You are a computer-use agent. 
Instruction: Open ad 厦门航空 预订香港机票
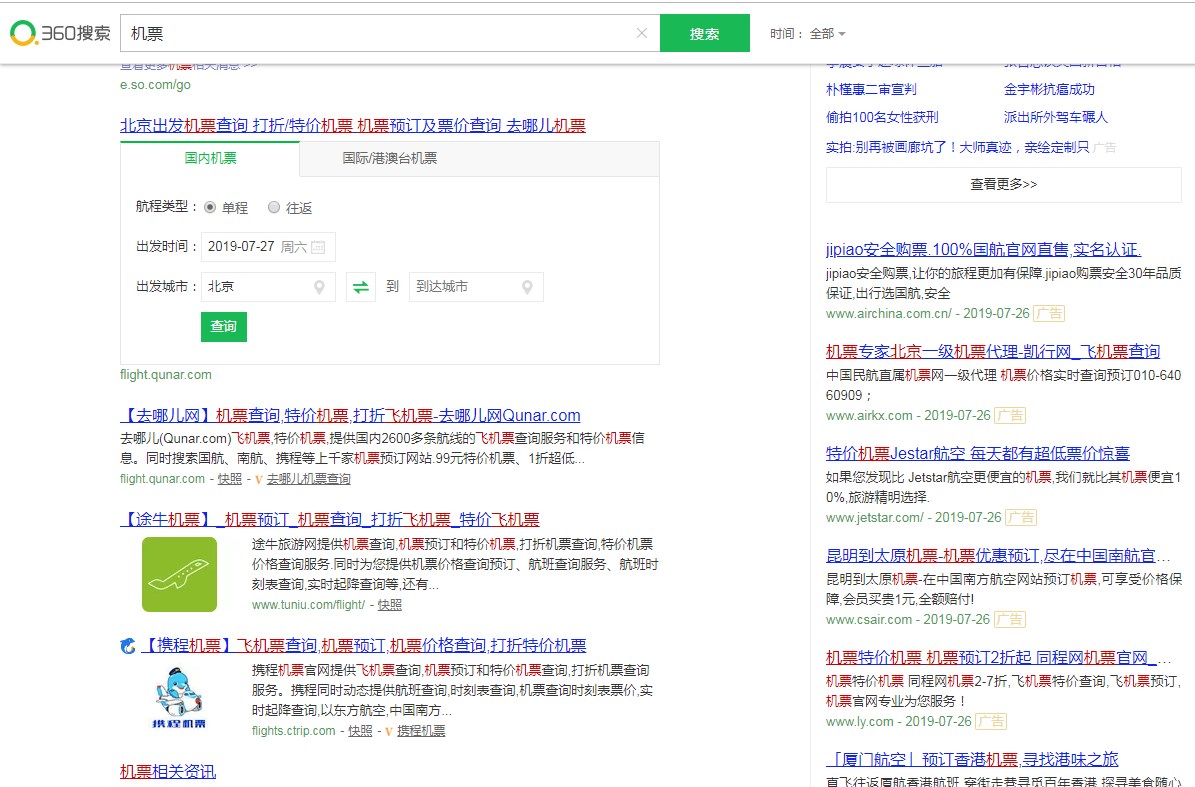(972, 760)
